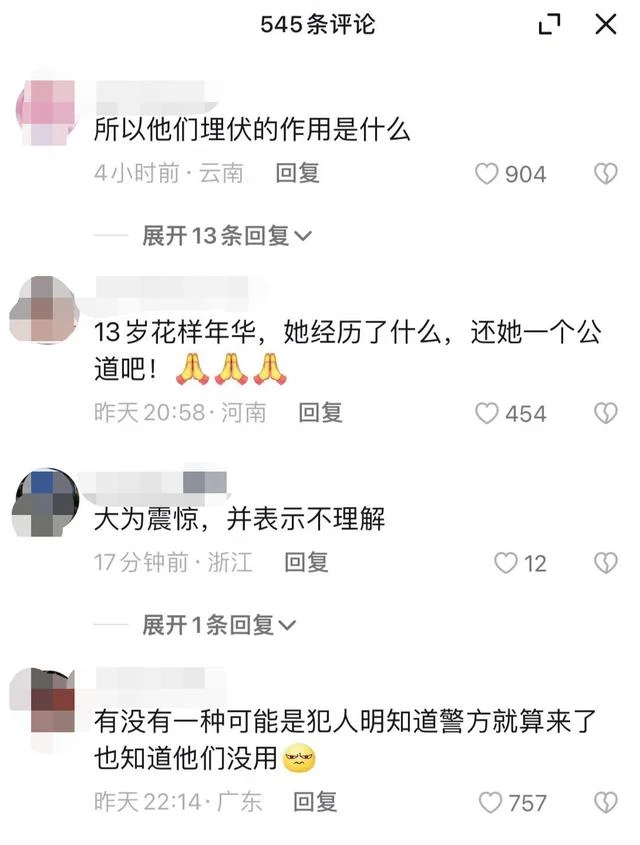This screenshot has width=640, height=845.
Task: Expand the 1 reply thread
Action: pyautogui.click(x=219, y=625)
